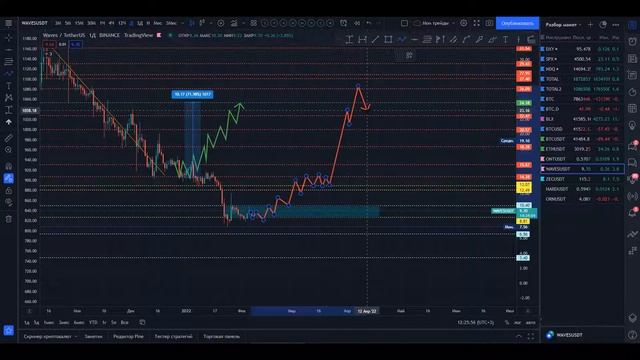Click the chart clock time zone label

tap(476, 322)
